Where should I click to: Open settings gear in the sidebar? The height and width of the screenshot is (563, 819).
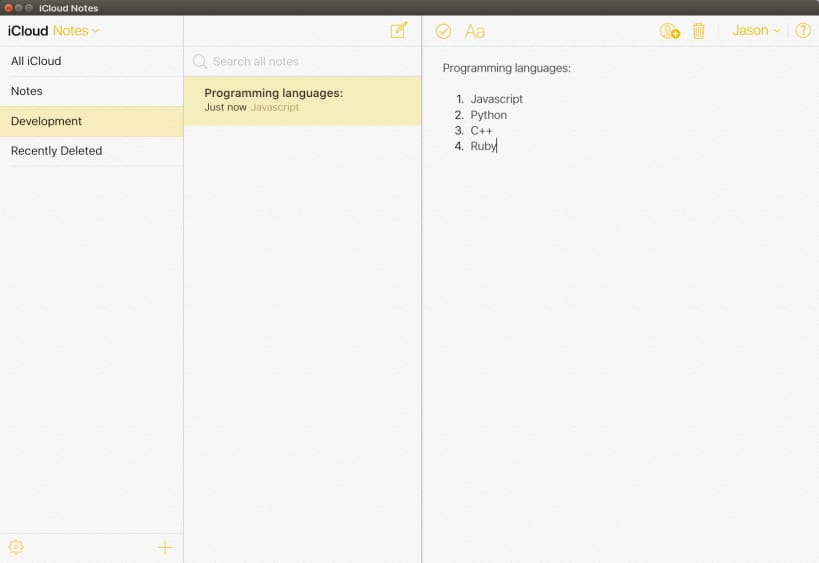pyautogui.click(x=16, y=547)
